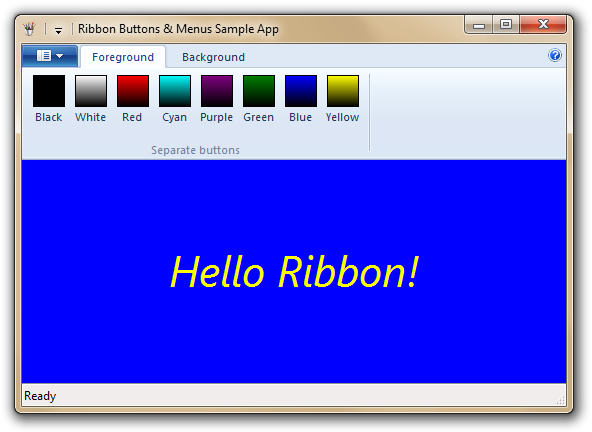
Task: Click the Hello Ribbon! text
Action: 294,272
